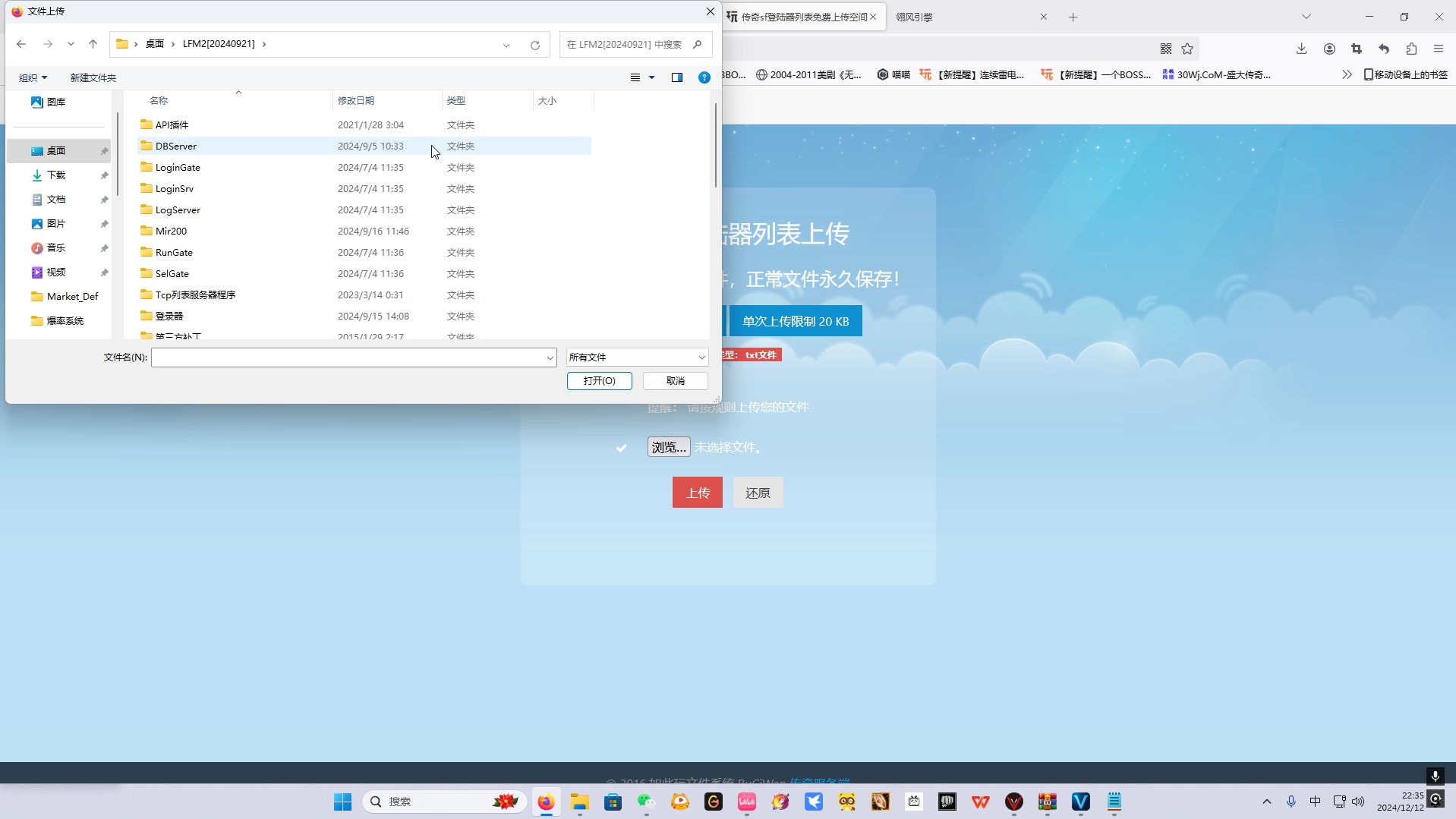Sort files by 大小 column
This screenshot has width=1456, height=819.
tap(547, 100)
